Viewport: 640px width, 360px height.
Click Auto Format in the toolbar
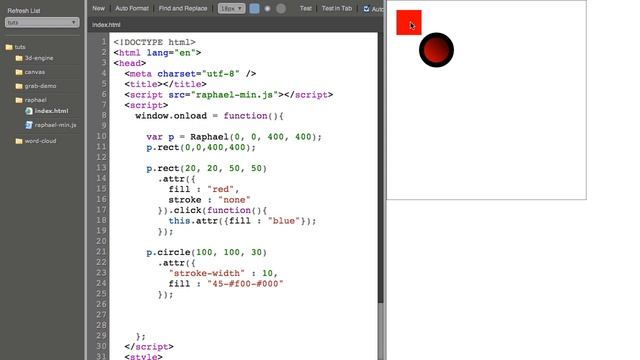(x=132, y=8)
